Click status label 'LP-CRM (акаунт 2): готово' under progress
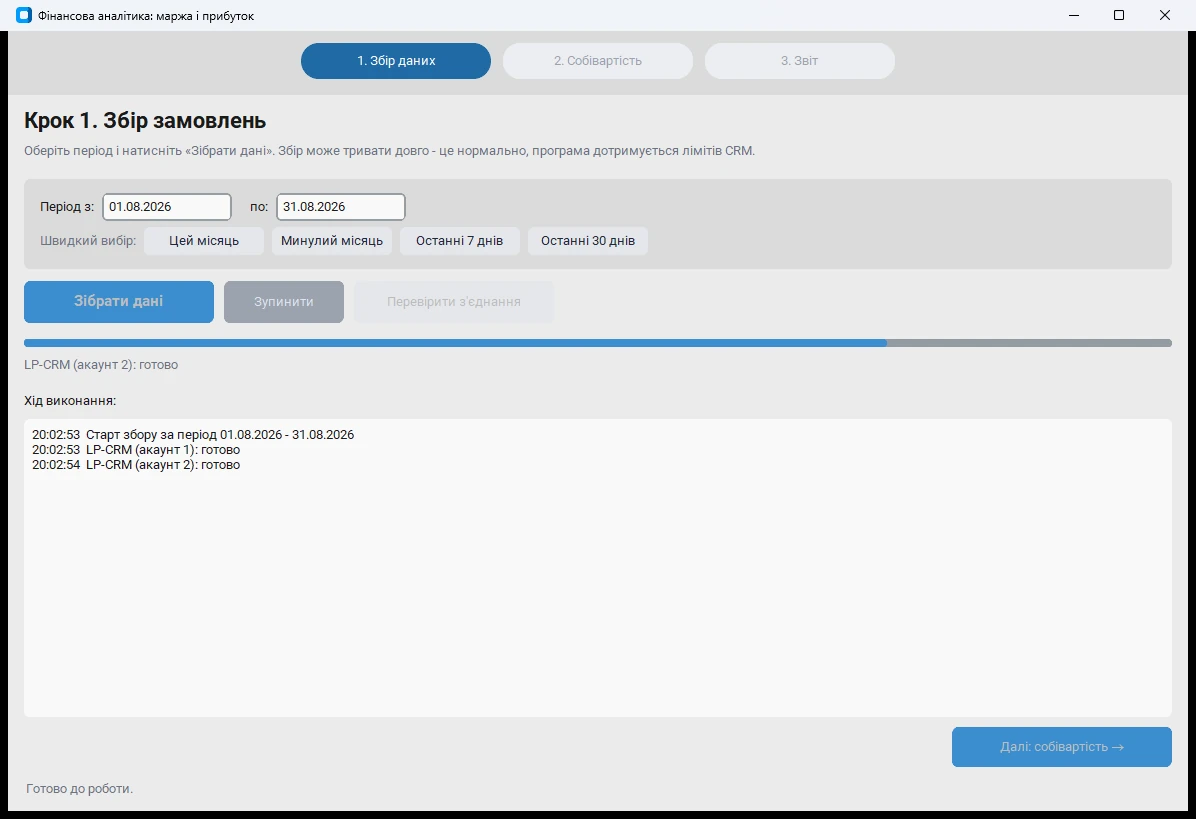The image size is (1196, 819). coord(101,365)
